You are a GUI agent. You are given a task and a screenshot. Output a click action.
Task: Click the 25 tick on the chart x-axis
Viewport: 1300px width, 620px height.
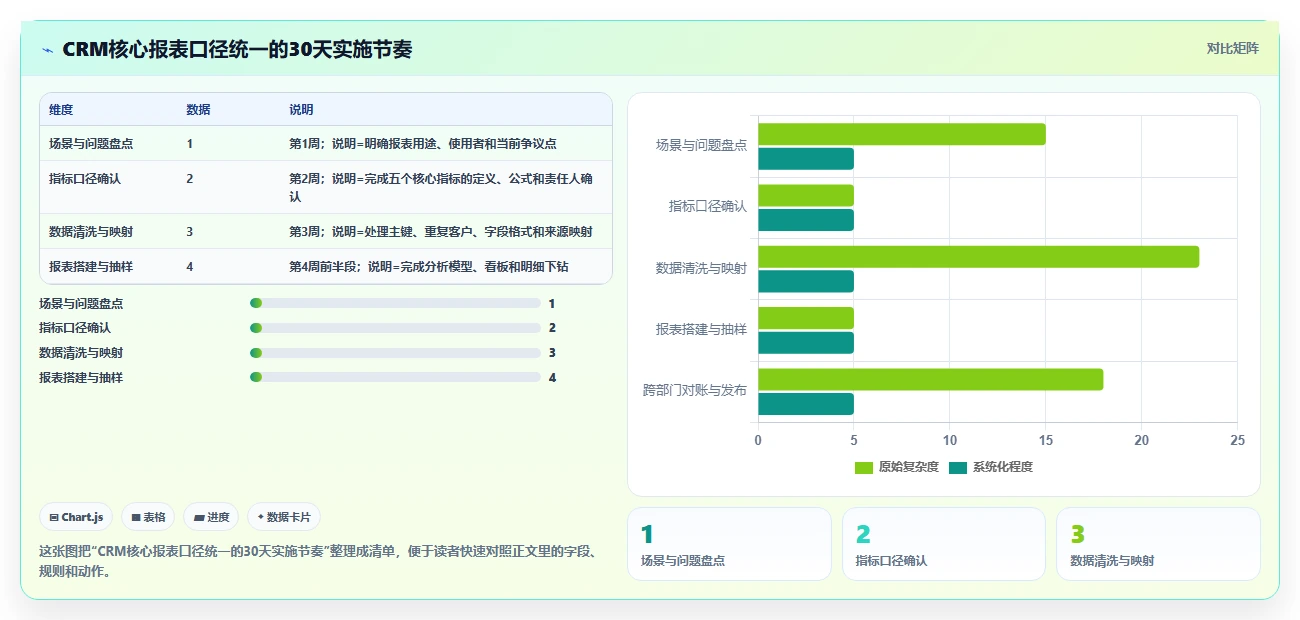(x=1237, y=440)
